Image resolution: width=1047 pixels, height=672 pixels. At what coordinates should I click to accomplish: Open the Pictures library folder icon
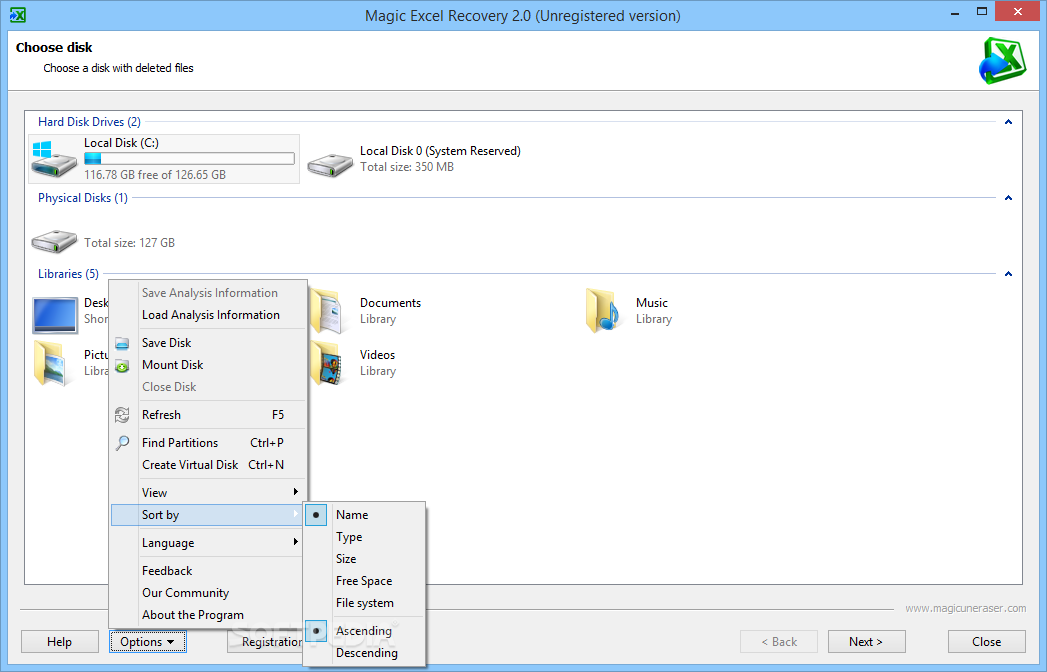coord(53,363)
